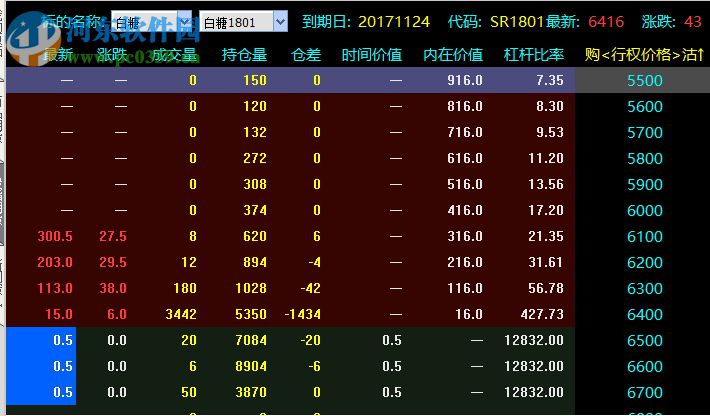710x416 pixels.
Task: Select strike price 6600
Action: tap(645, 366)
